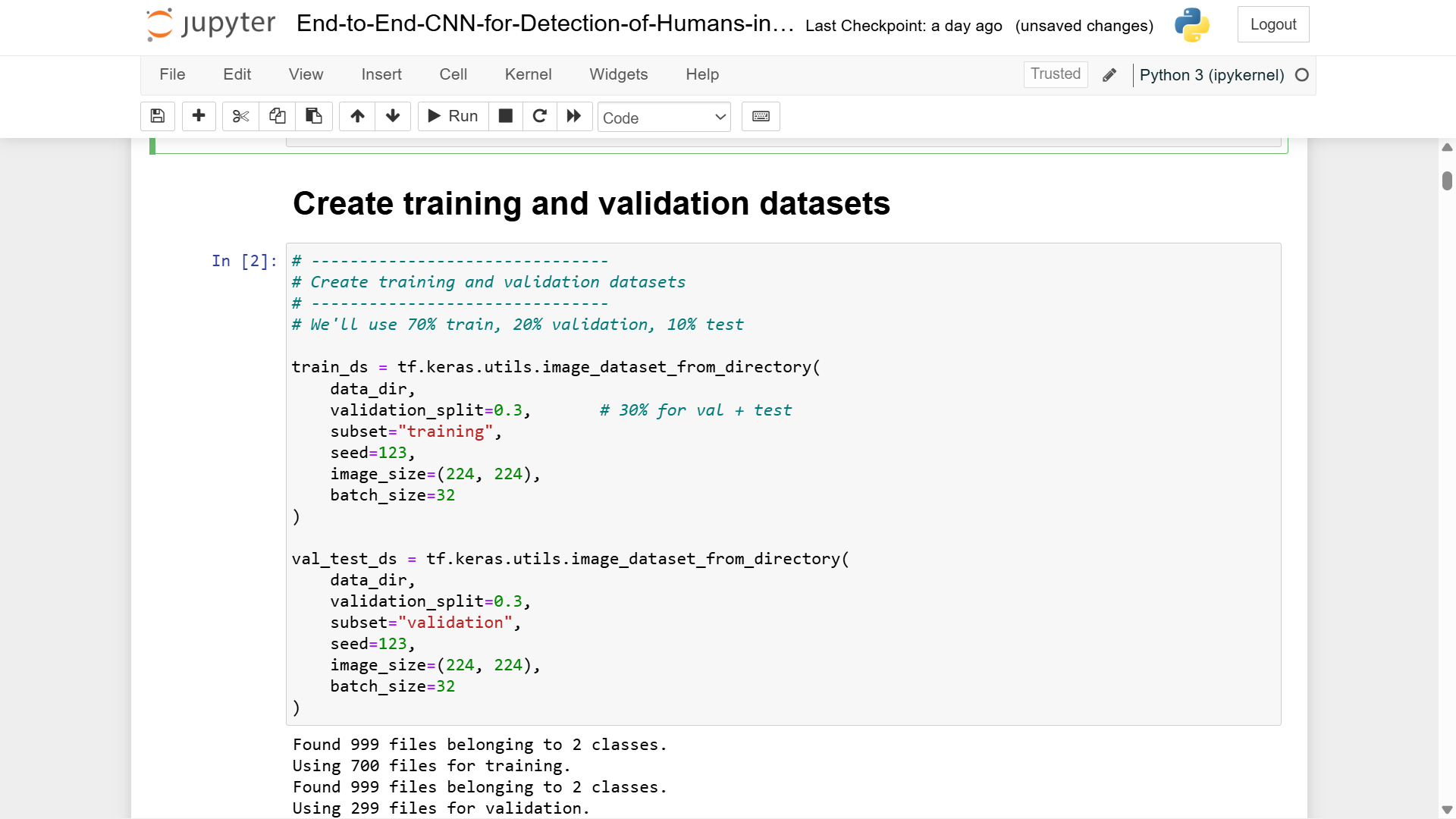1456x819 pixels.
Task: Move selected cell down arrow
Action: 393,116
